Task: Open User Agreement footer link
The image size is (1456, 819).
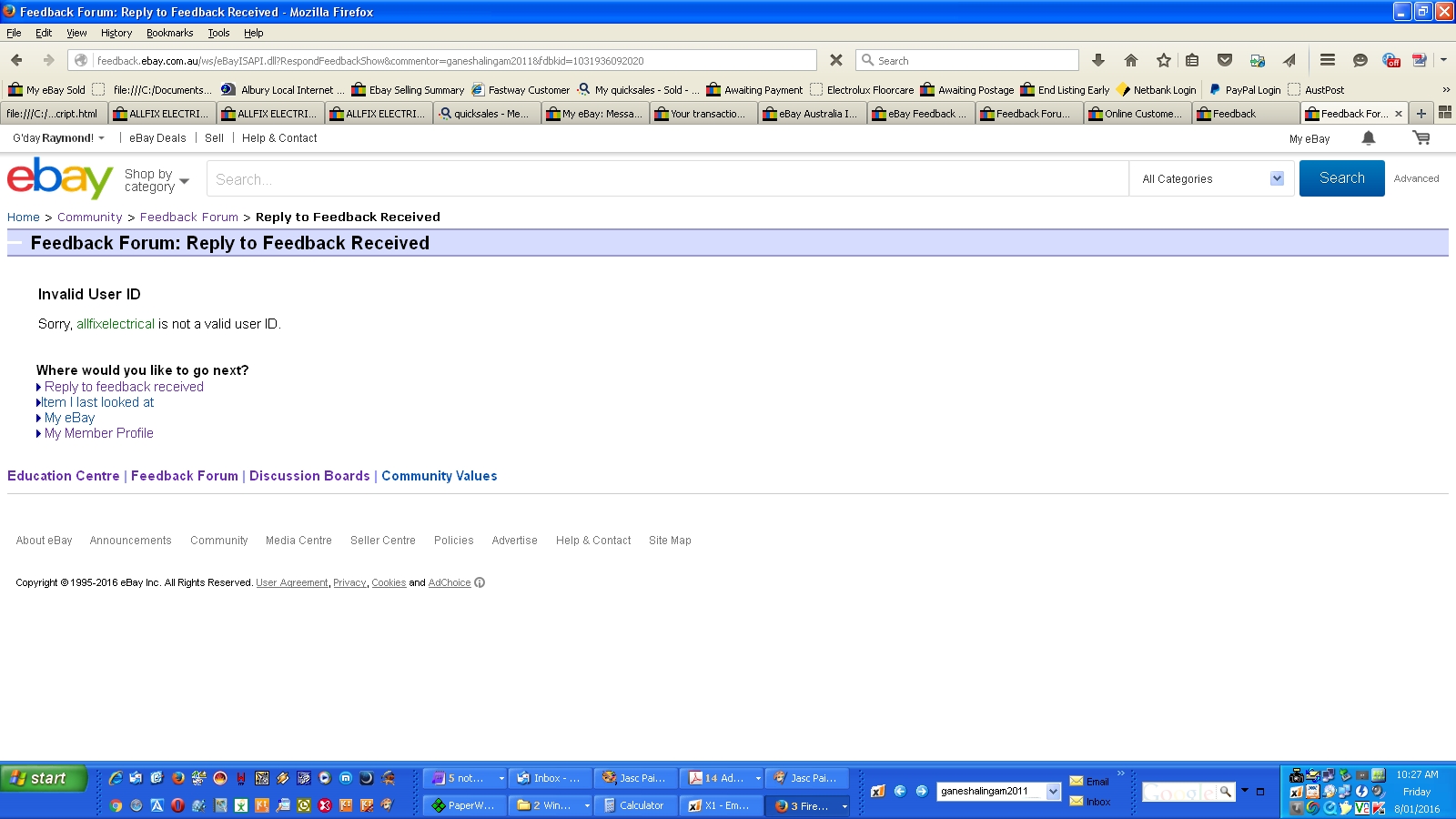Action: [292, 582]
